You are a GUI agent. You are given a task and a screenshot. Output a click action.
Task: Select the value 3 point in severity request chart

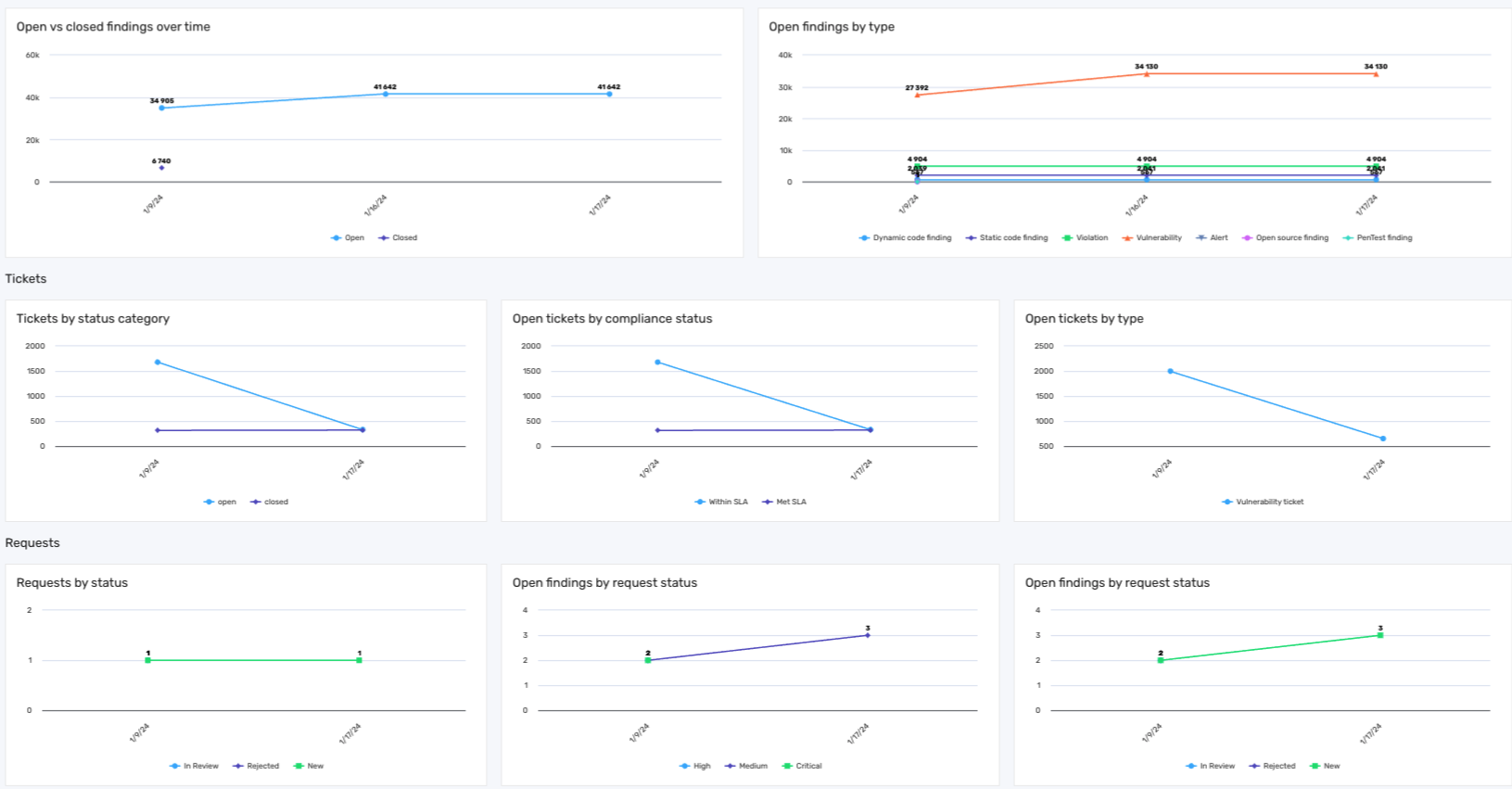tap(868, 635)
